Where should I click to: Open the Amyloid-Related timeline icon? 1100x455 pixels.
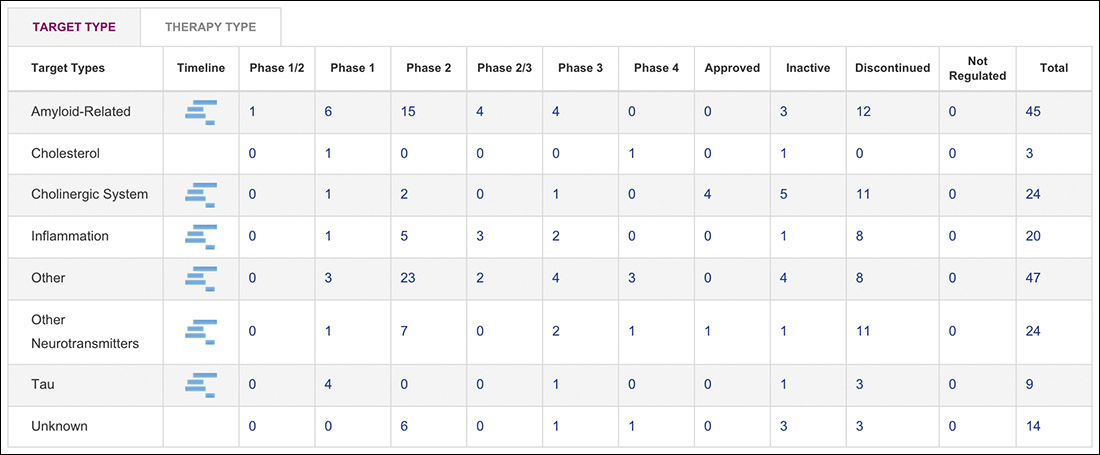201,112
